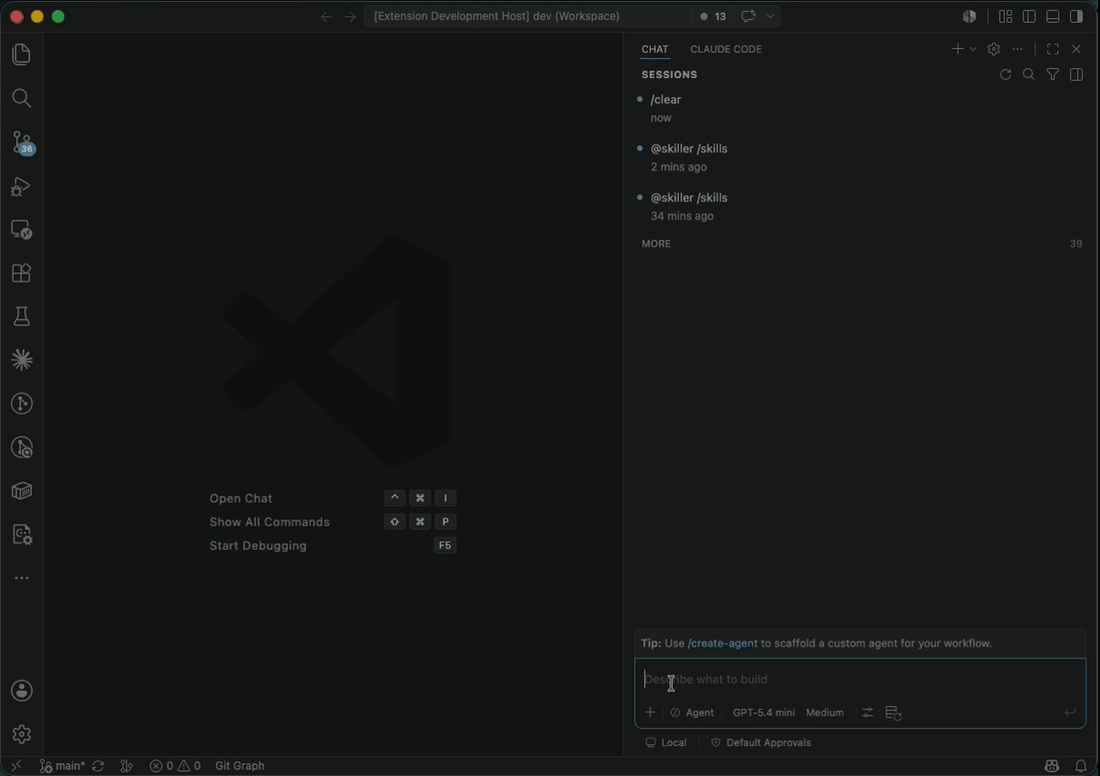Open chat settings gear in panel header
The height and width of the screenshot is (776, 1100).
pos(993,49)
